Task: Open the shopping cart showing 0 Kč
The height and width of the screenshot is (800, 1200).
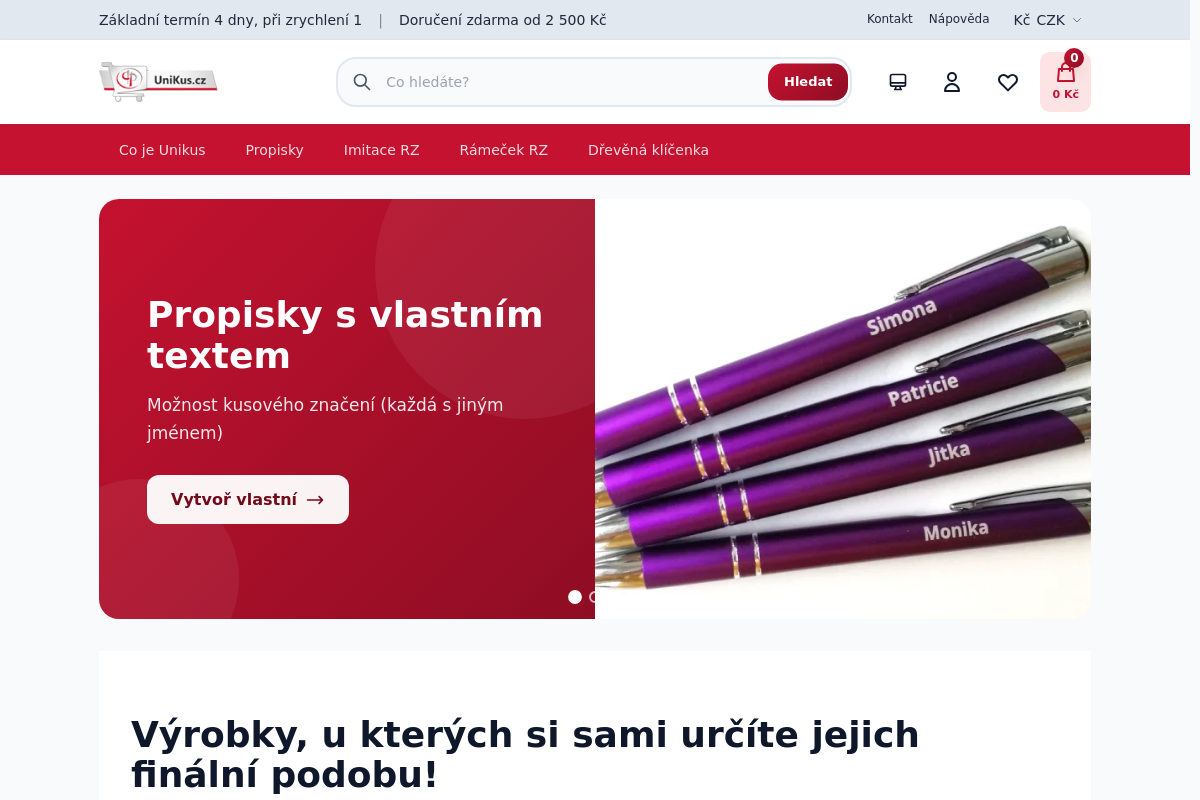Action: tap(1065, 82)
